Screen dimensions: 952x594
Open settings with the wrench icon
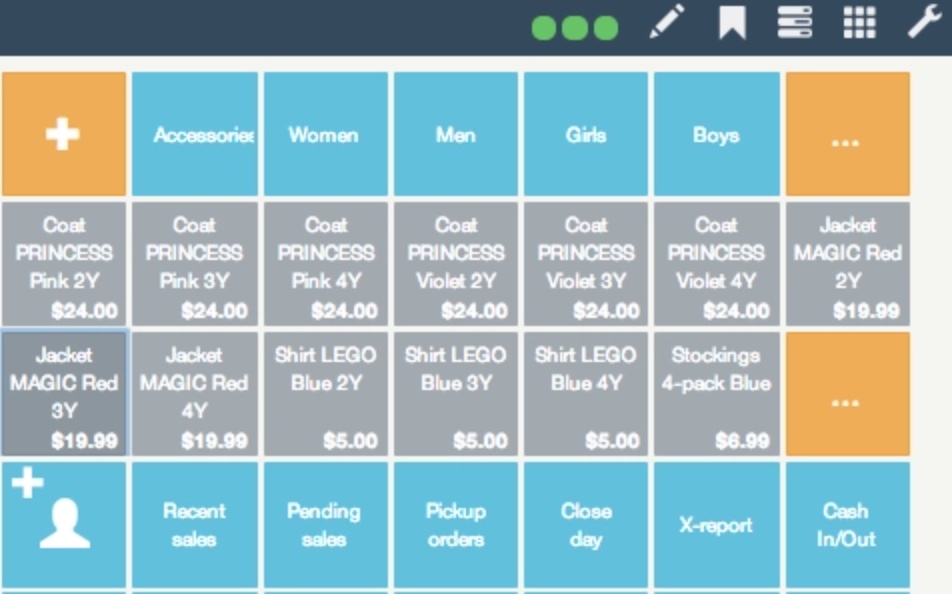pyautogui.click(x=925, y=21)
